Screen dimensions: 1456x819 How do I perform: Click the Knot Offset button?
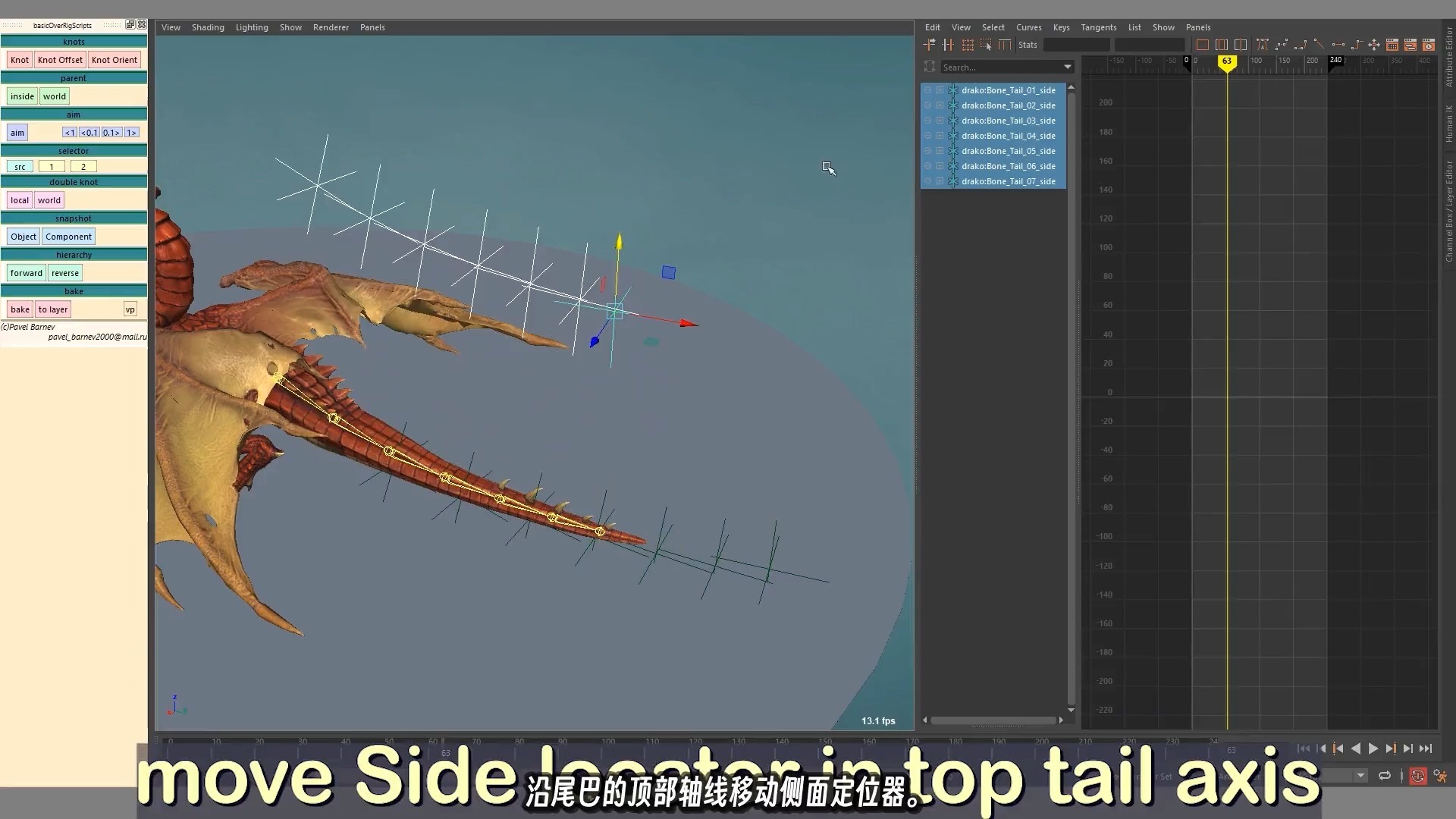click(x=60, y=60)
